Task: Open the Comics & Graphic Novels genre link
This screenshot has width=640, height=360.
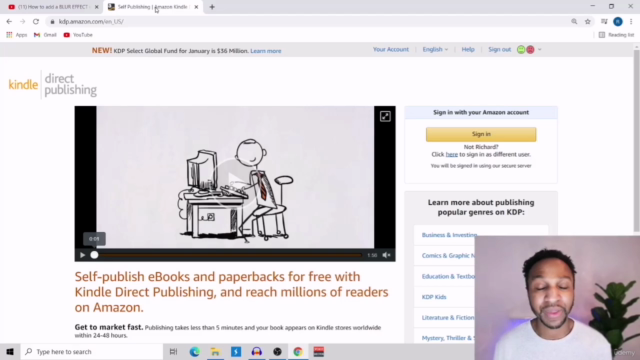Action: 448,256
